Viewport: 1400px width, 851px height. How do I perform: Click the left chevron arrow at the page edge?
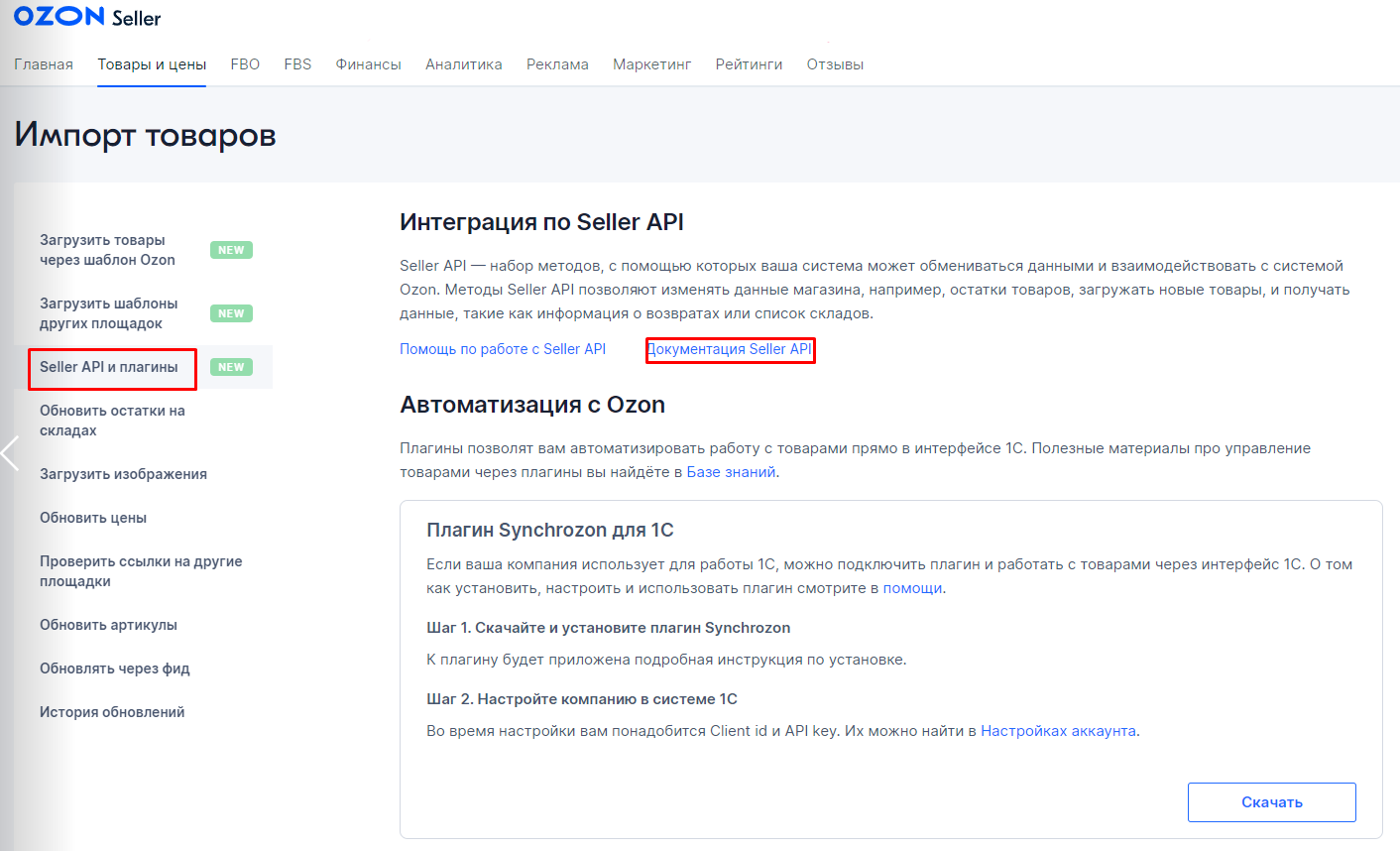coord(10,453)
